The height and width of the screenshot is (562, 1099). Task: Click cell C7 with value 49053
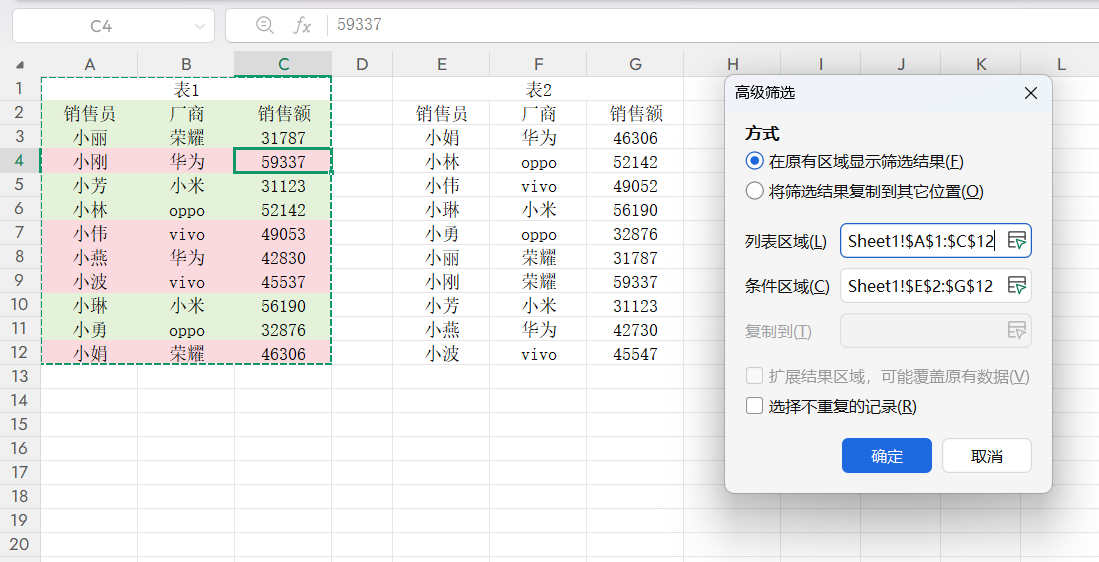pos(283,233)
